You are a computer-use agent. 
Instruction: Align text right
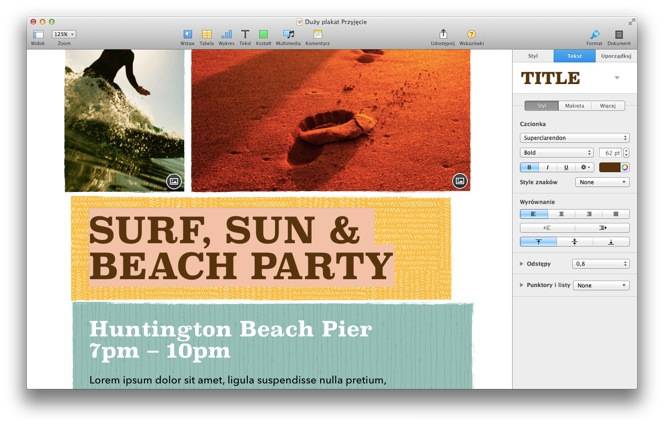[x=589, y=214]
